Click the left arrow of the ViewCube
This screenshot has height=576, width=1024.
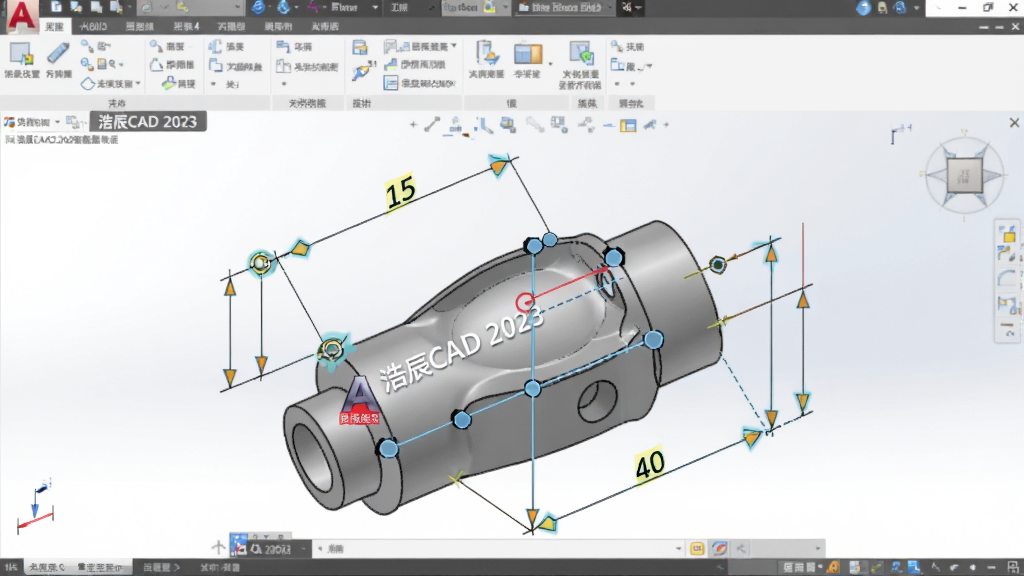point(935,175)
